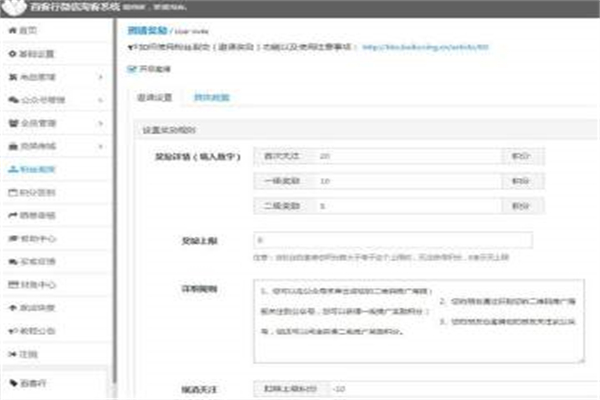This screenshot has height=400, width=600.
Task: Click the 取消关注 input showing -10
Action: pos(464,389)
